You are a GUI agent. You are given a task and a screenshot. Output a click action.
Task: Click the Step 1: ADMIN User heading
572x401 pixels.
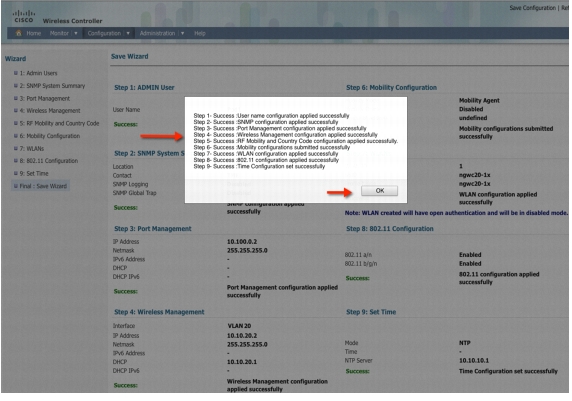(x=144, y=88)
